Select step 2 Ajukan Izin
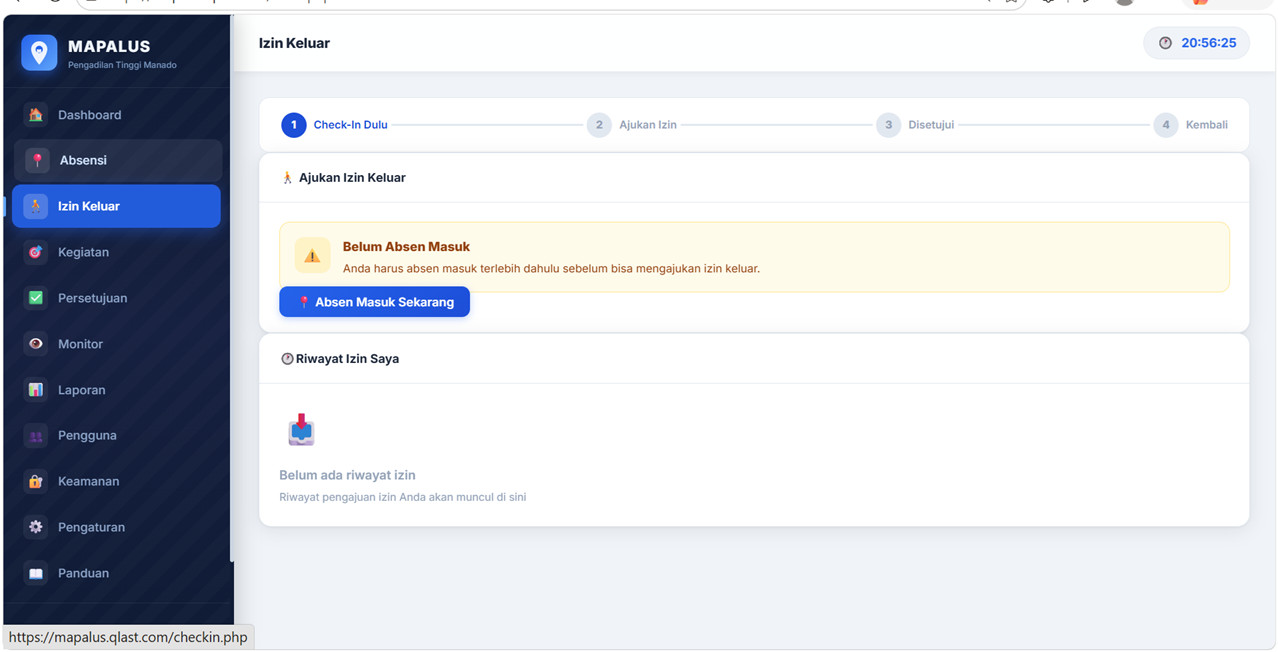Screen dimensions: 1278x652 [x=632, y=125]
